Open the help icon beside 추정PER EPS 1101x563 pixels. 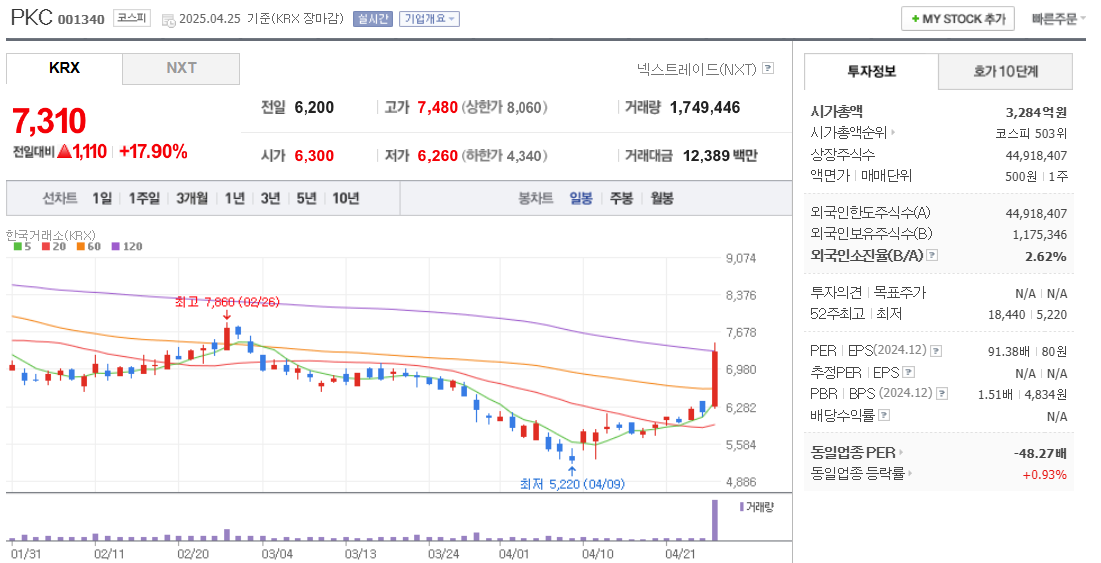(909, 373)
